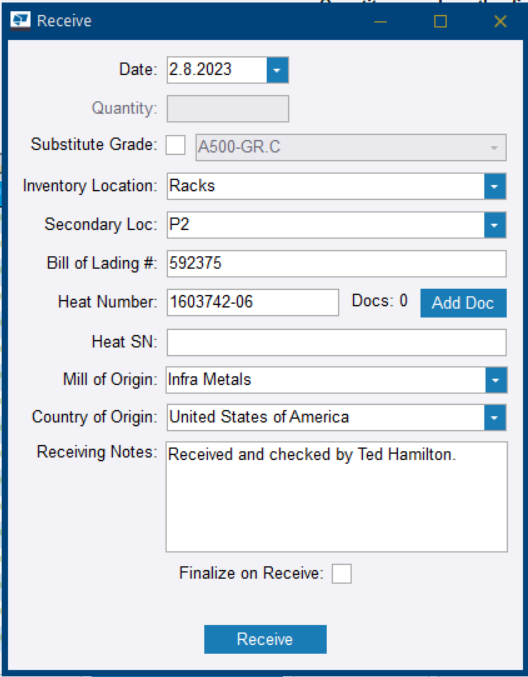Viewport: 528px width, 677px height.
Task: Click the greyed A500-GR.C grade dropdown
Action: tap(351, 148)
